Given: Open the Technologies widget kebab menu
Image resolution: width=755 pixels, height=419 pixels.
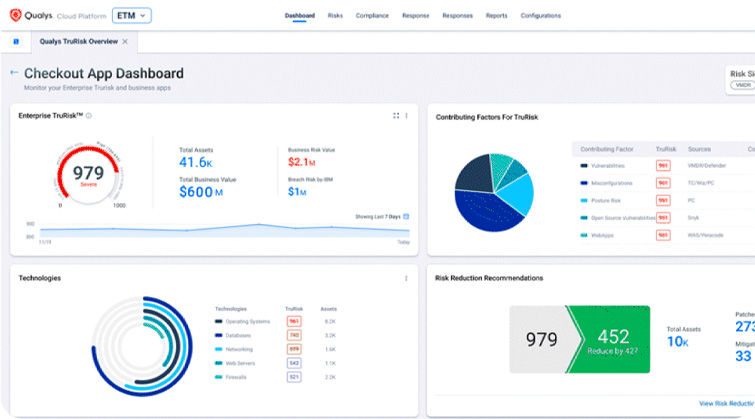Looking at the screenshot, I should 406,278.
